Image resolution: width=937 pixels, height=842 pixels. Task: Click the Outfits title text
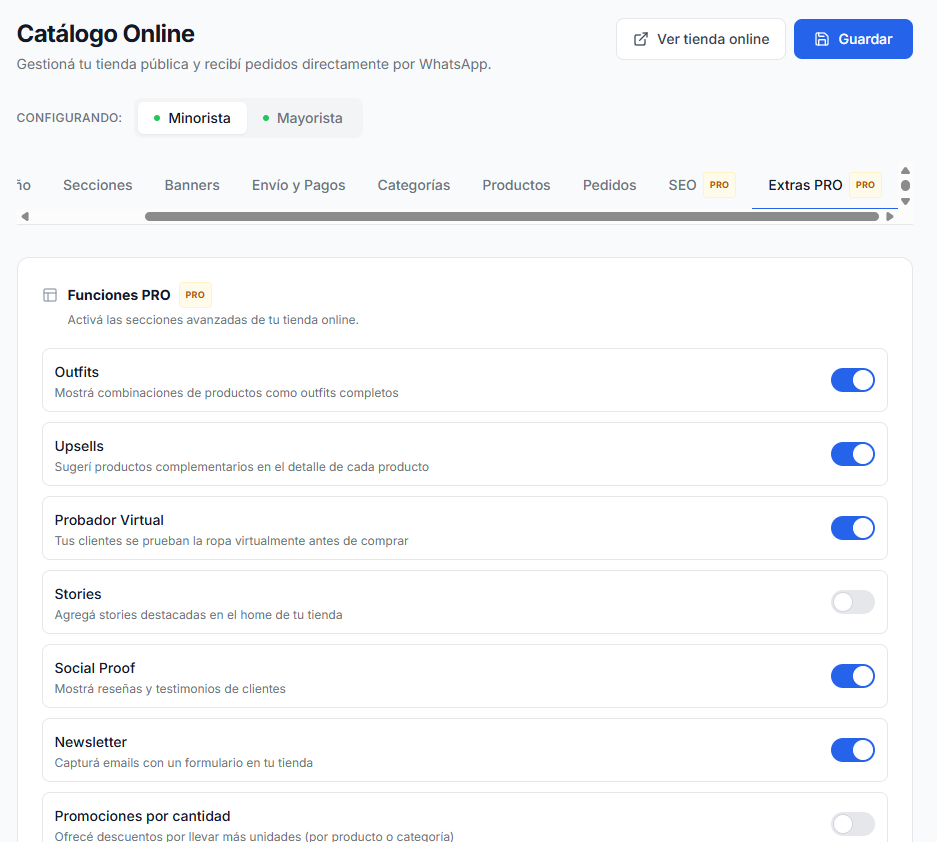coord(76,372)
